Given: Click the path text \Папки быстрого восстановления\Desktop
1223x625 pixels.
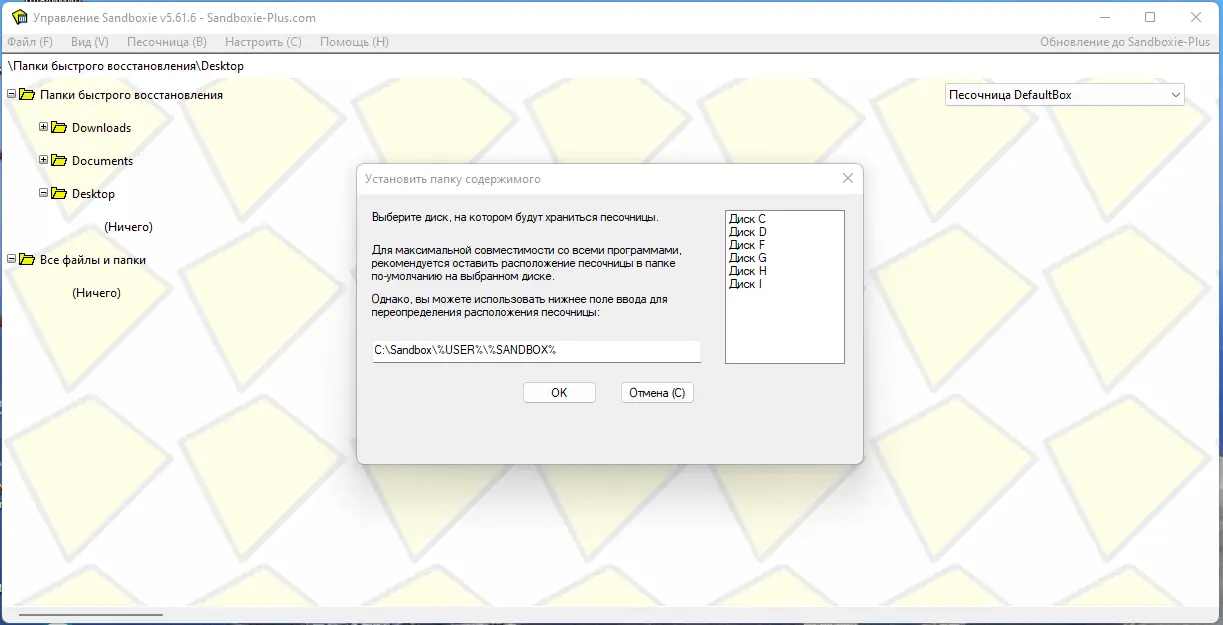Looking at the screenshot, I should coord(126,66).
